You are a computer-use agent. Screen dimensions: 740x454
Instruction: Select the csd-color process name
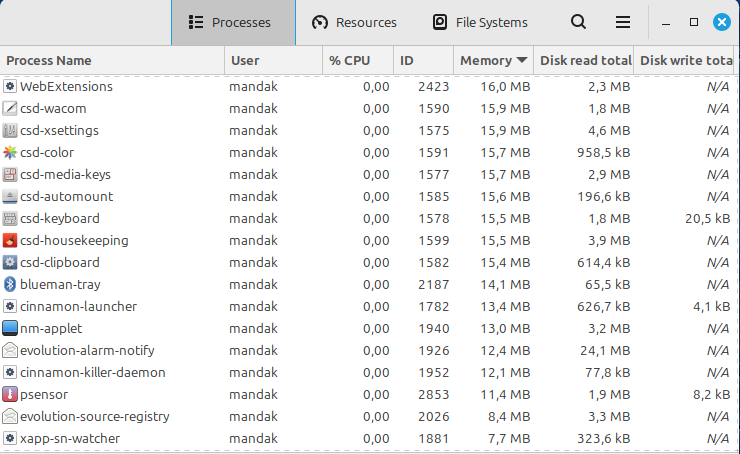click(x=47, y=152)
